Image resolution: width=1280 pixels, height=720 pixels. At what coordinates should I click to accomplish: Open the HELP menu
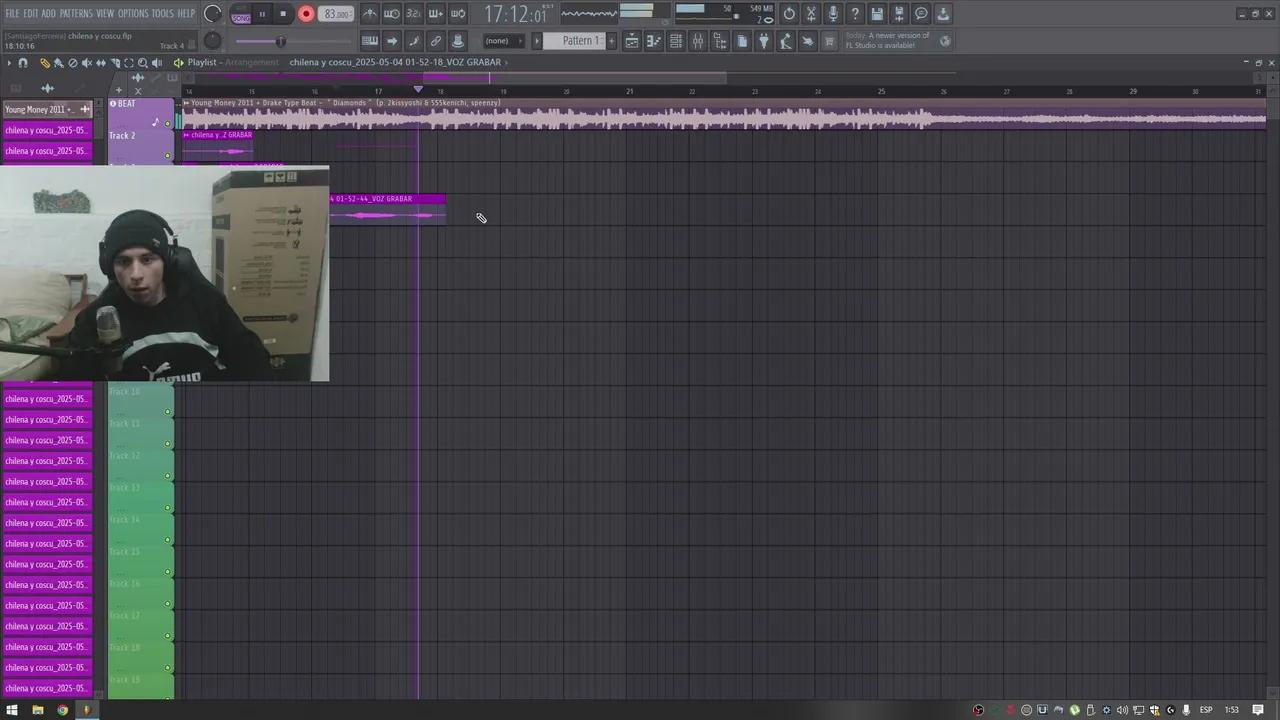(186, 14)
